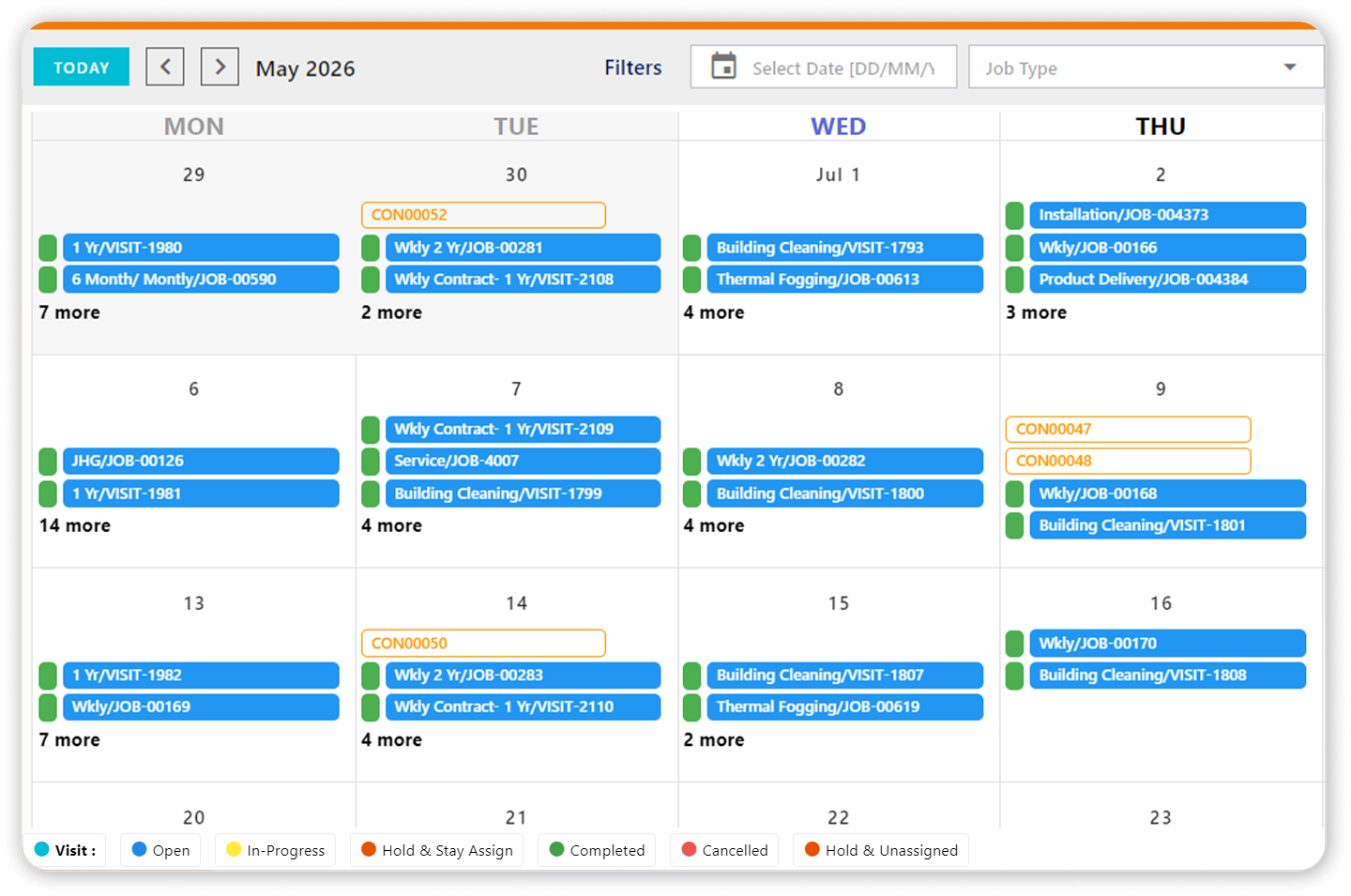Click the Open status legend item

coord(161,850)
